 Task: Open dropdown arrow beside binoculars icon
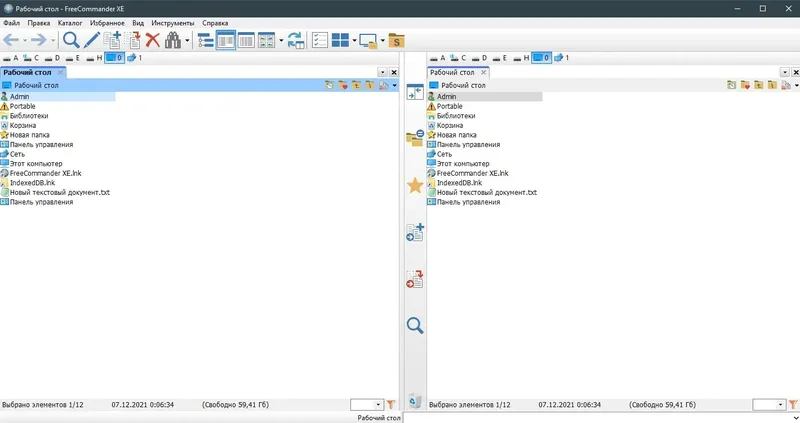click(187, 40)
